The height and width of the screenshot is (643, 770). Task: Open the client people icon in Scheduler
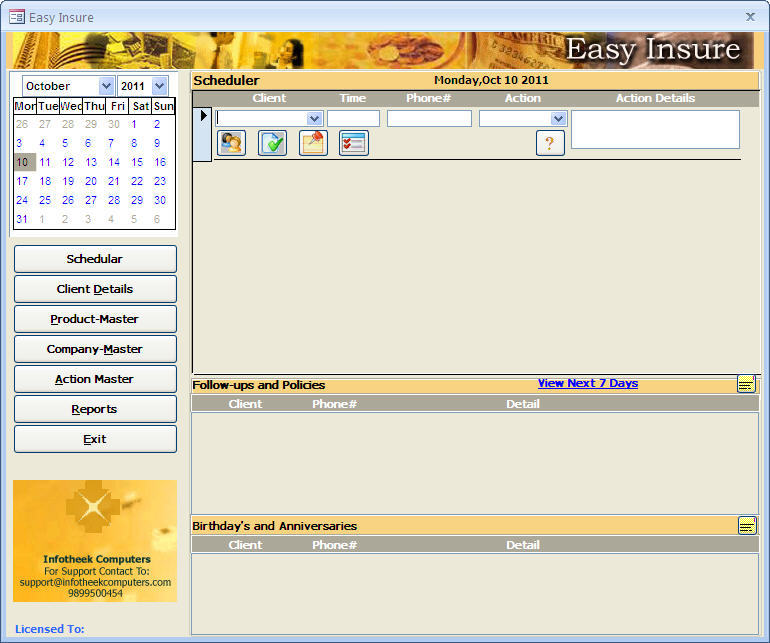231,143
